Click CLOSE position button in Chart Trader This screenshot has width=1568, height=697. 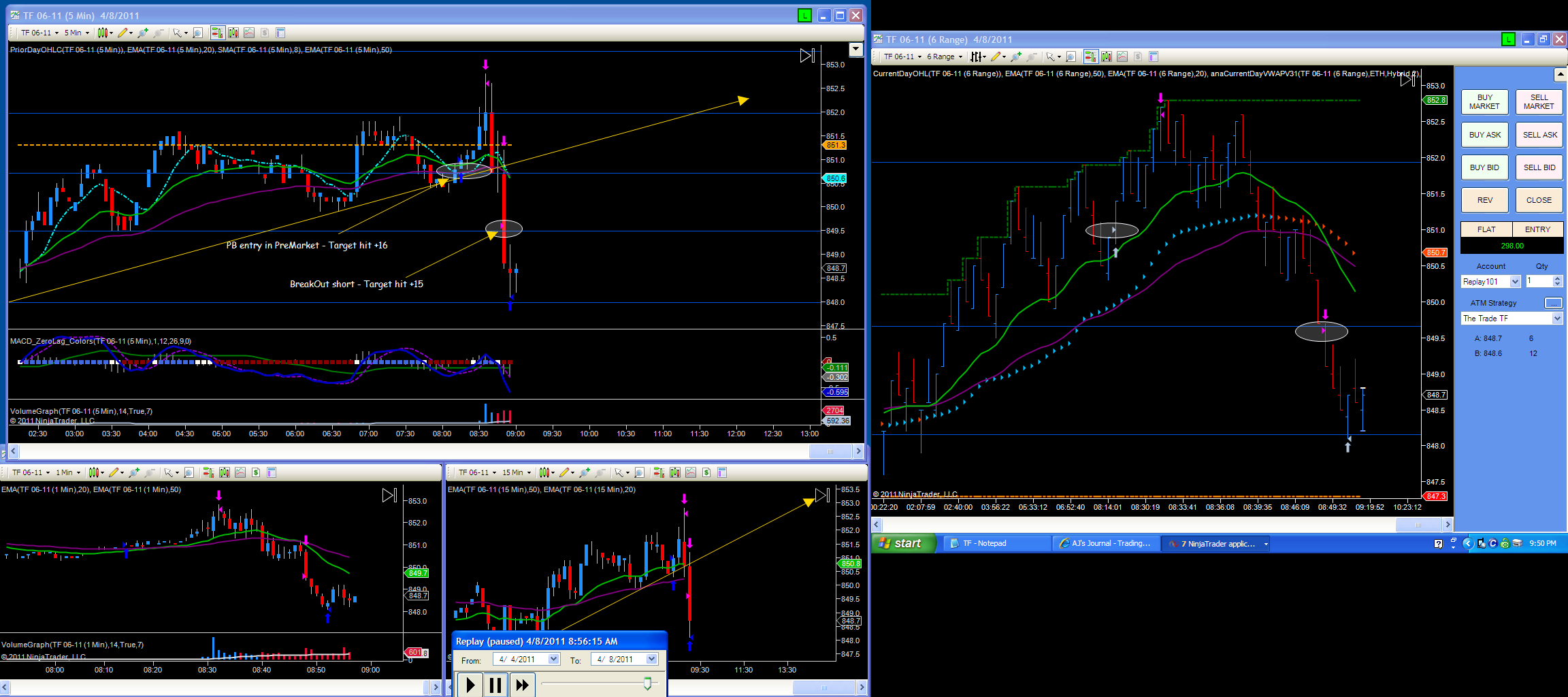click(x=1539, y=200)
